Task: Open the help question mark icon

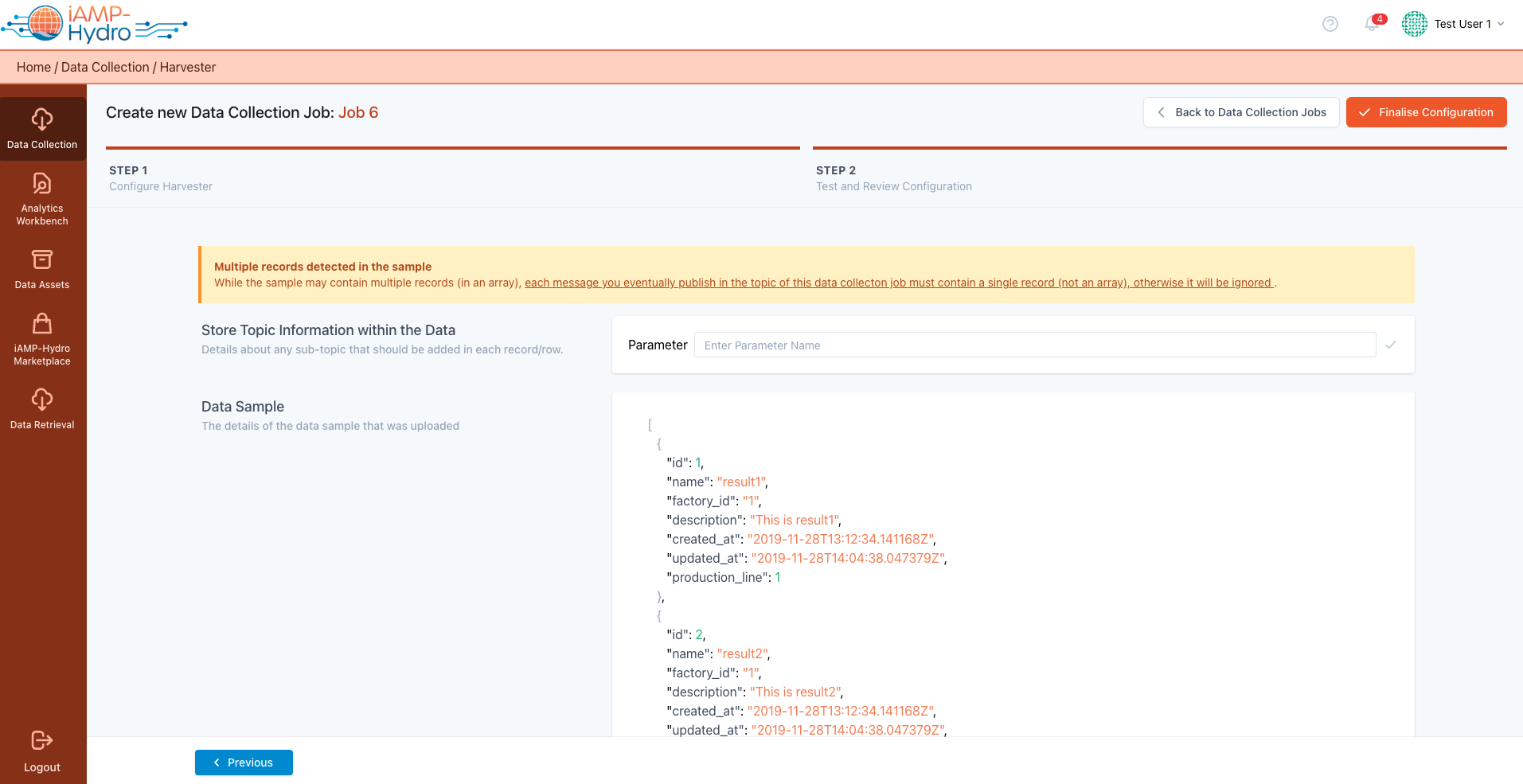Action: coord(1330,24)
